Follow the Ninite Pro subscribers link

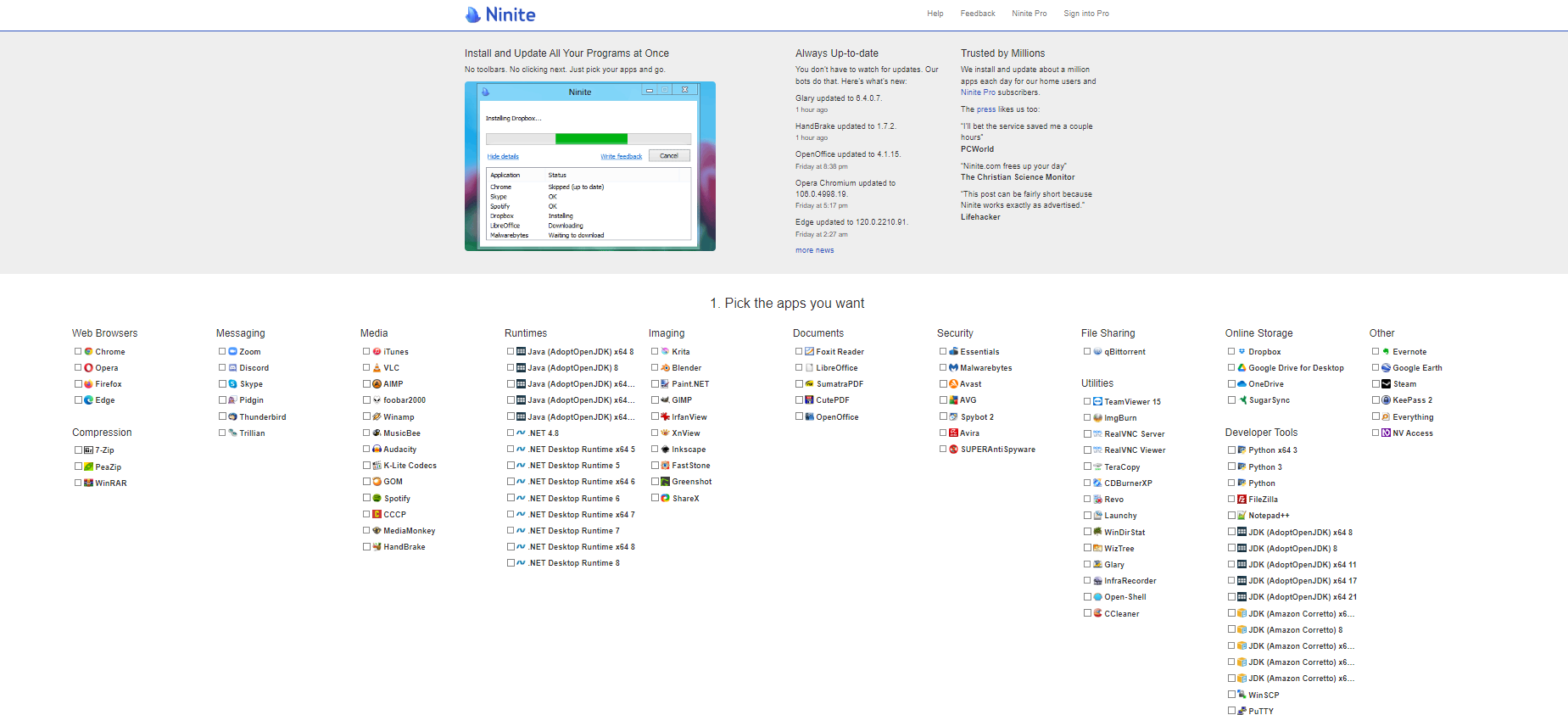click(979, 92)
